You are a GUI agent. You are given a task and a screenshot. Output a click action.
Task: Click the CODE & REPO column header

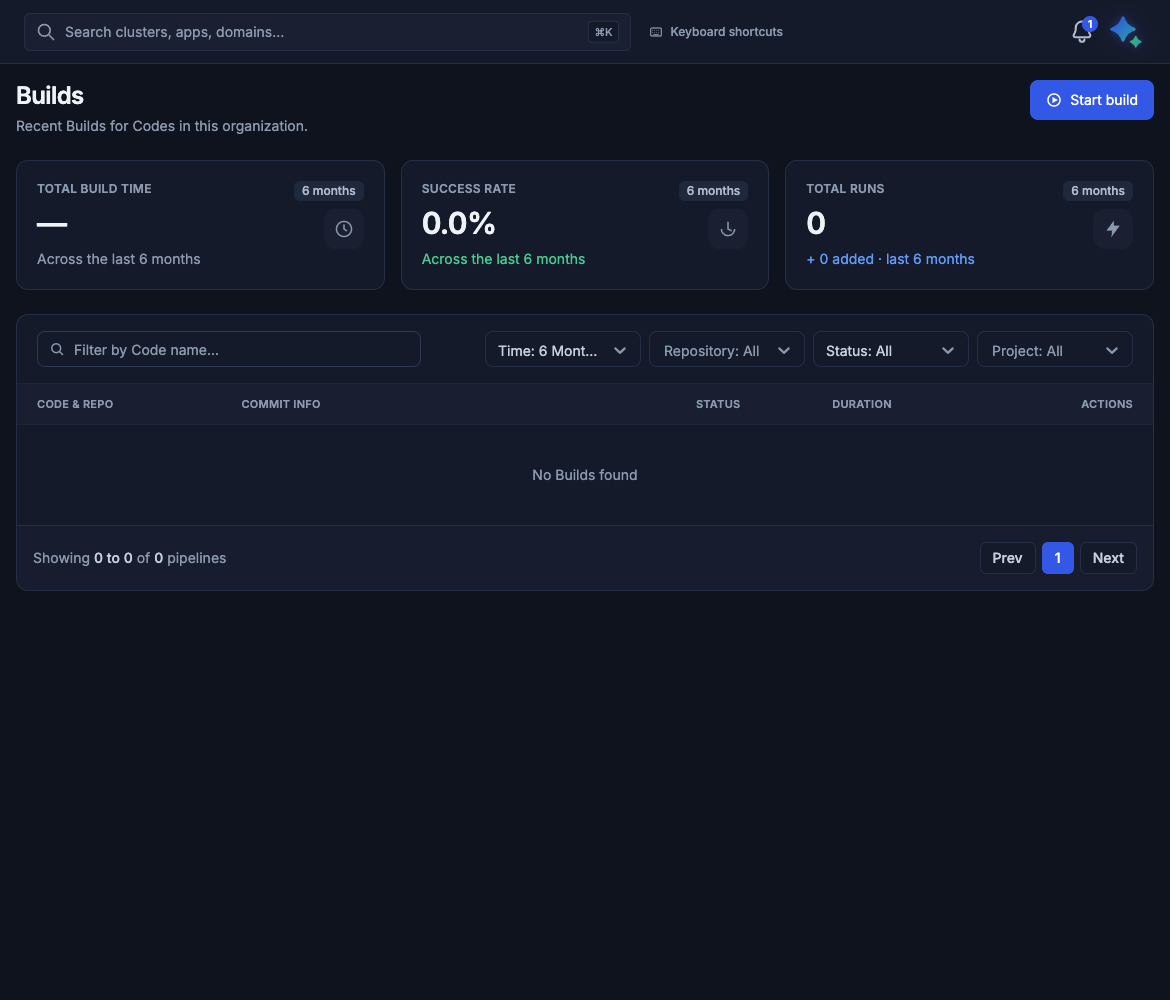coord(75,404)
